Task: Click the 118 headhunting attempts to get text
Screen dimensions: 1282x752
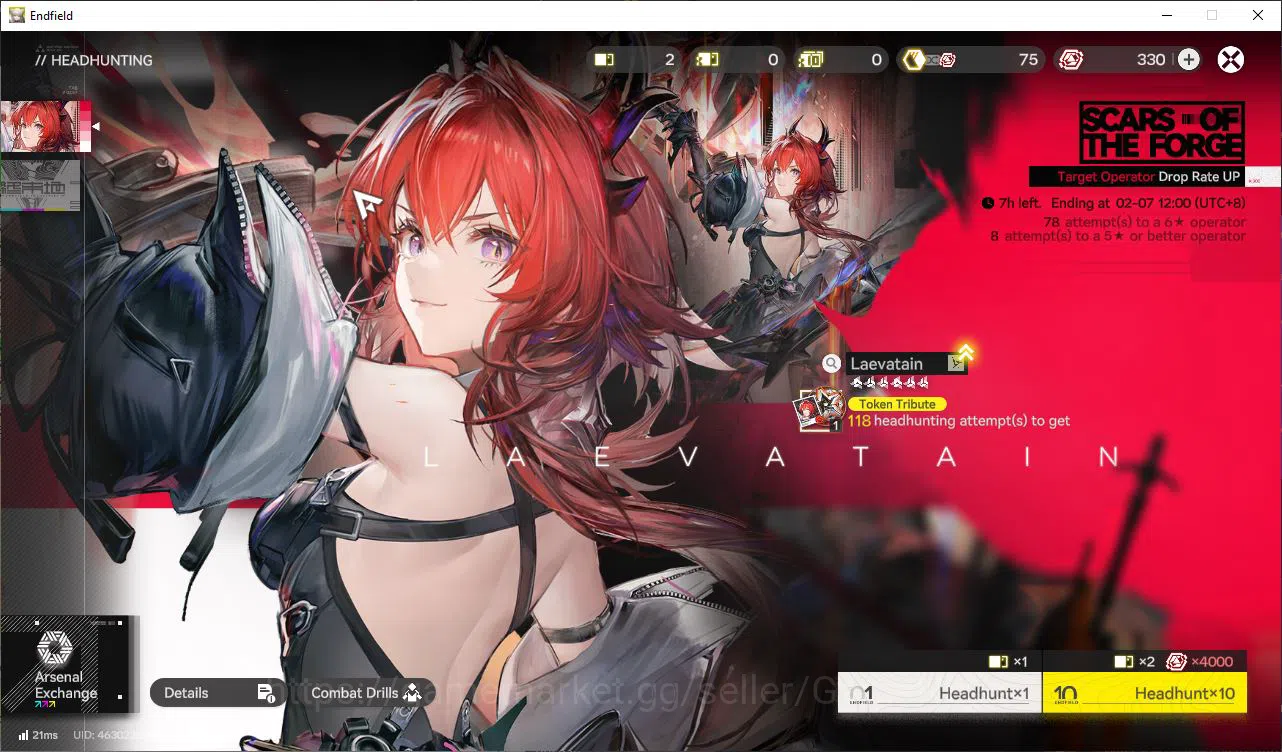Action: (959, 421)
